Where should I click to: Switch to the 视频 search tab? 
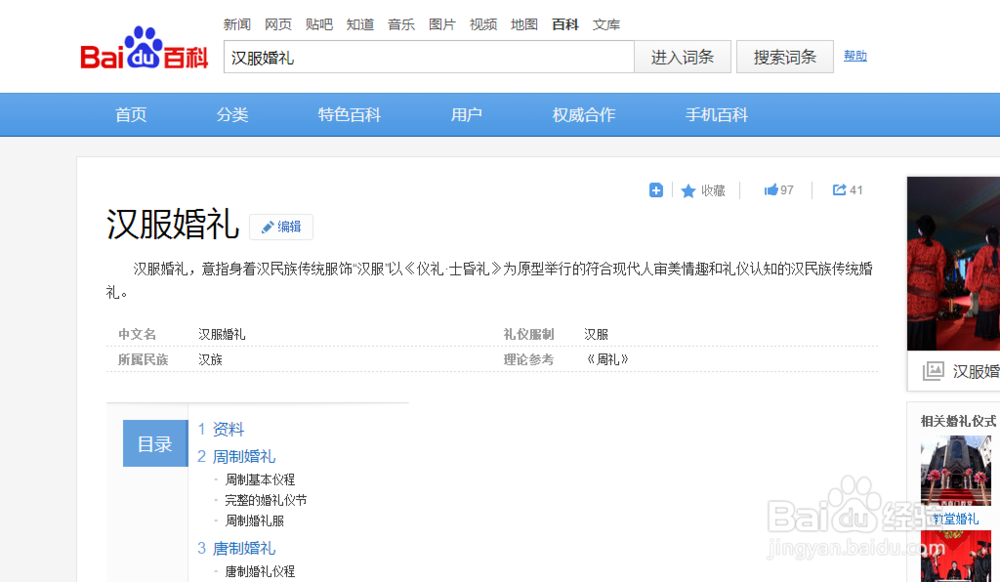point(483,24)
